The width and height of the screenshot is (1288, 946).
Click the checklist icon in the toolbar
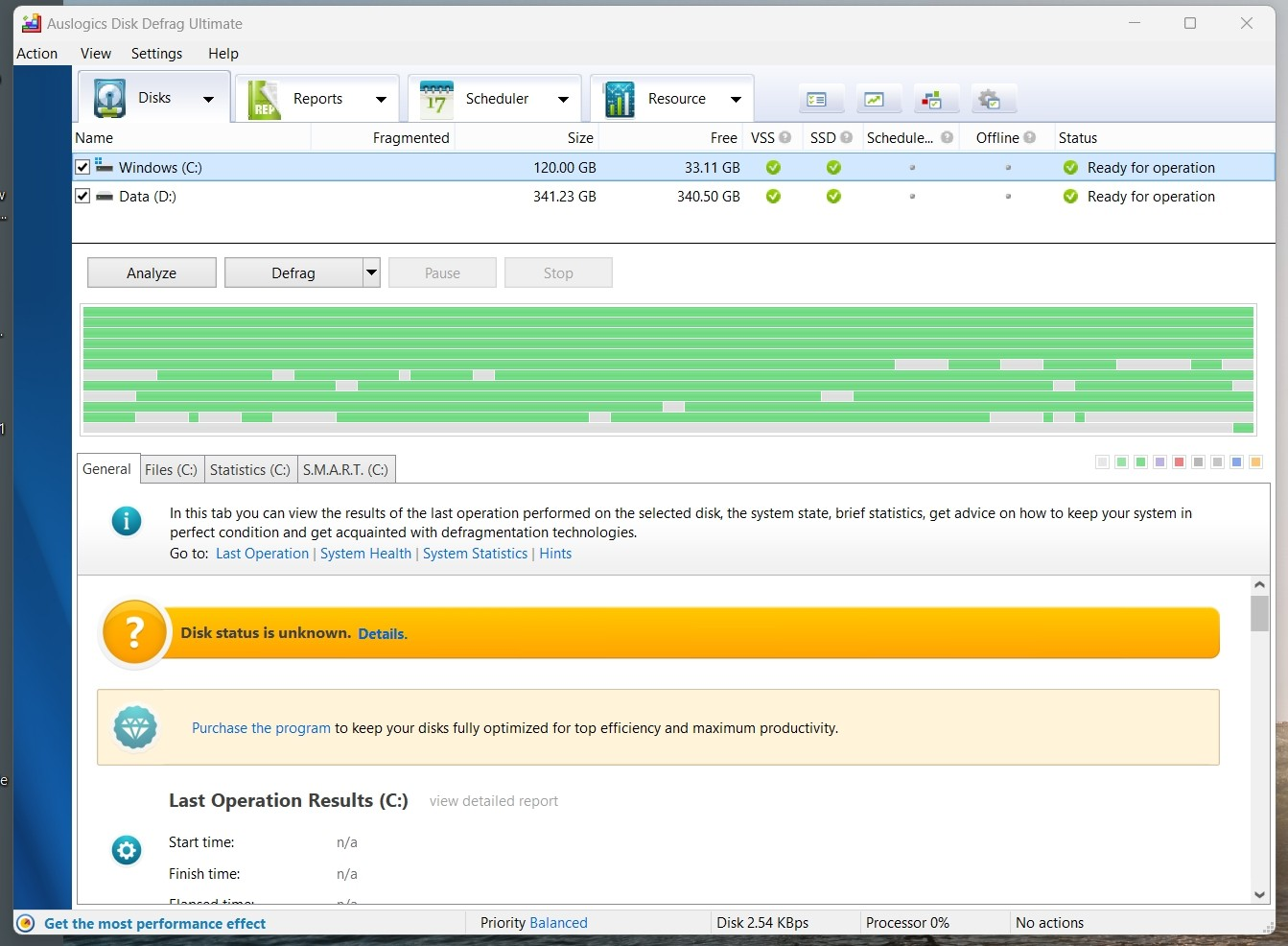[816, 100]
